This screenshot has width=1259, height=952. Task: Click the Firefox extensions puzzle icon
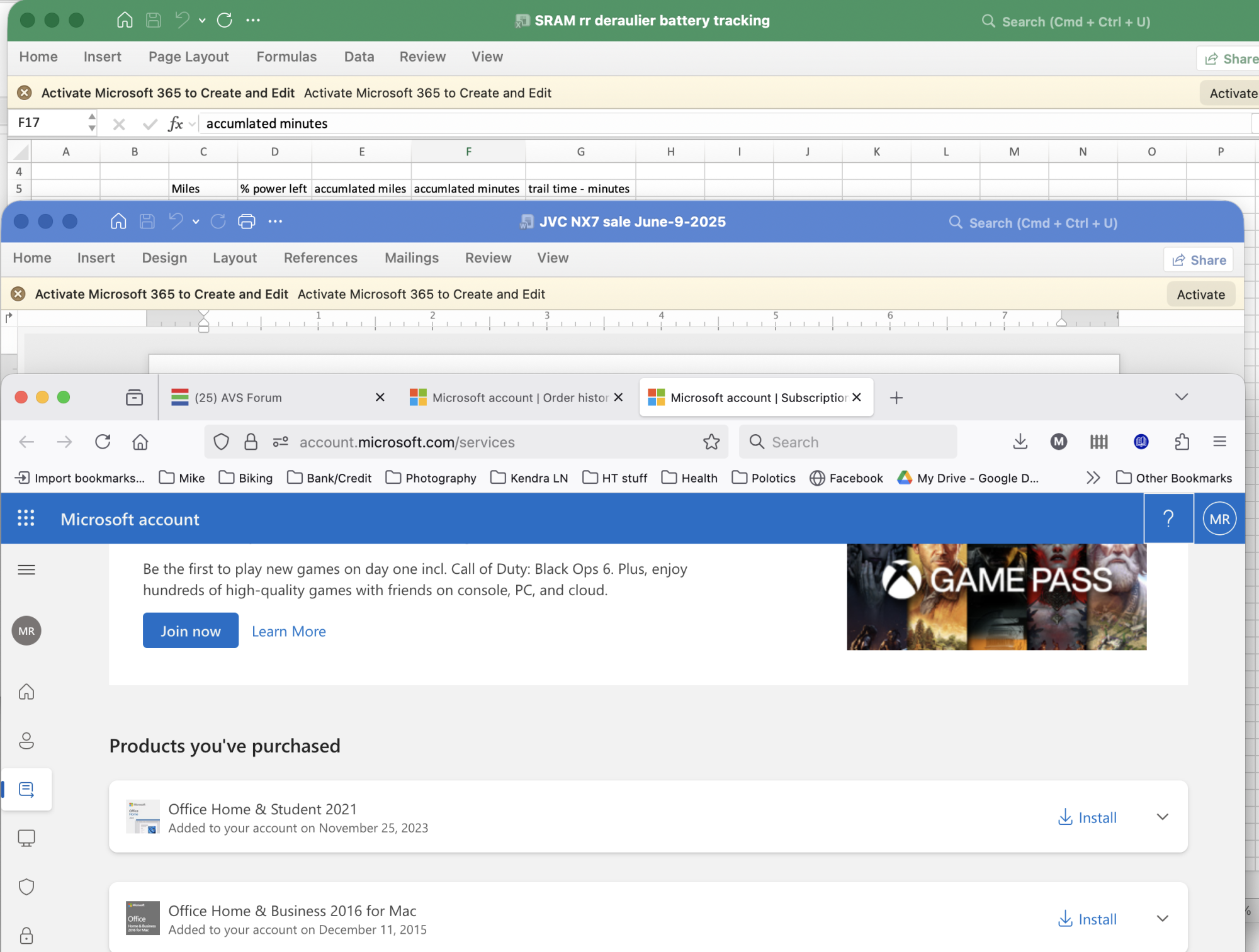coord(1182,442)
